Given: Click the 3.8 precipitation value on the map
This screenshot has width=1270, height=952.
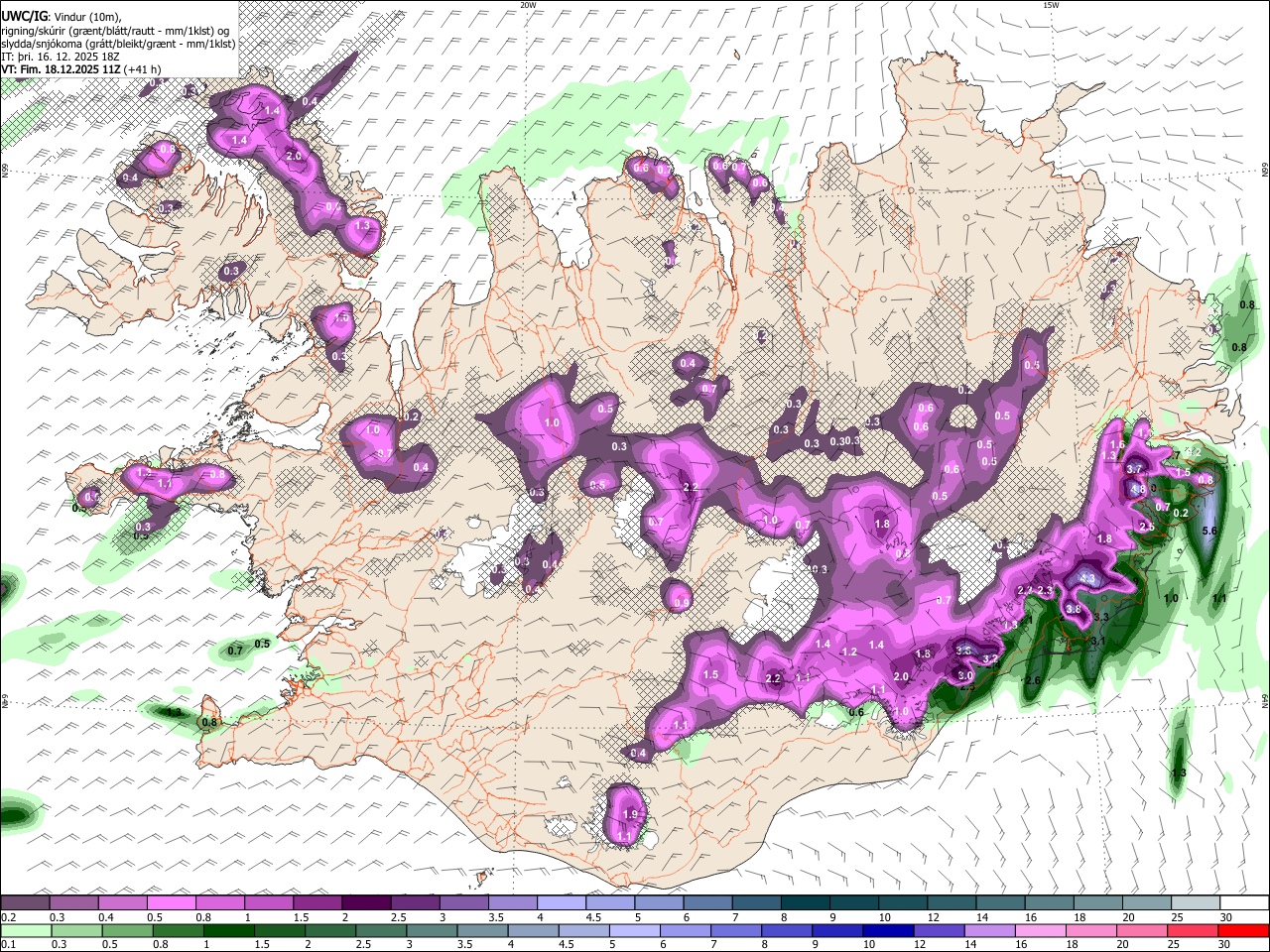Looking at the screenshot, I should coord(1073,609).
